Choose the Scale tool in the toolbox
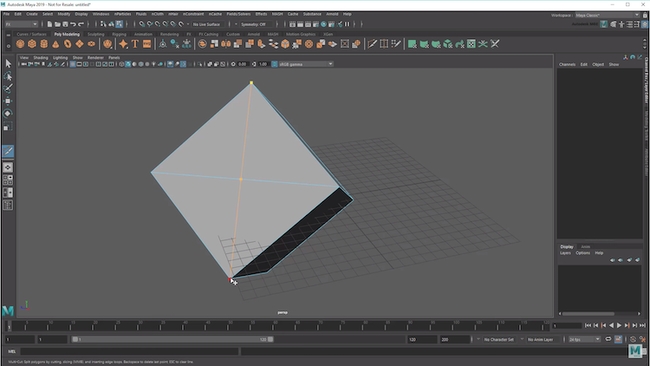The height and width of the screenshot is (366, 650). pos(8,126)
